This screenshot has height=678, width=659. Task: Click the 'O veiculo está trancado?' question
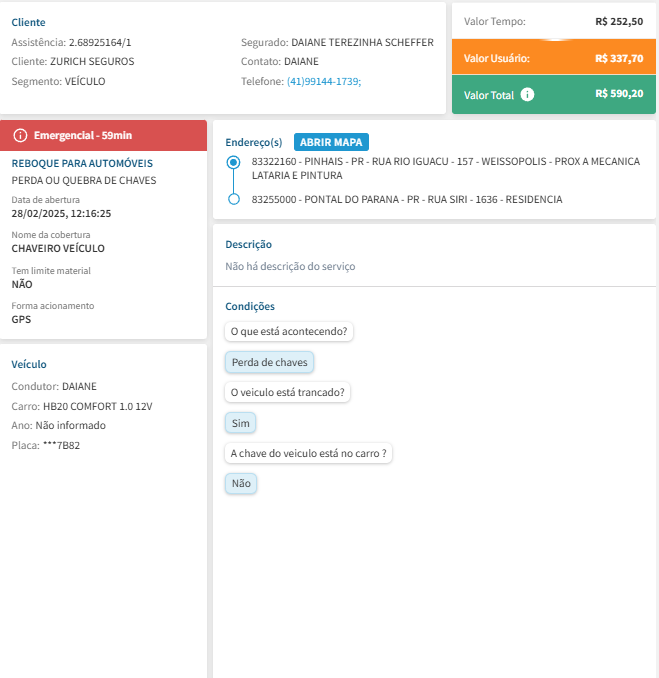click(287, 392)
